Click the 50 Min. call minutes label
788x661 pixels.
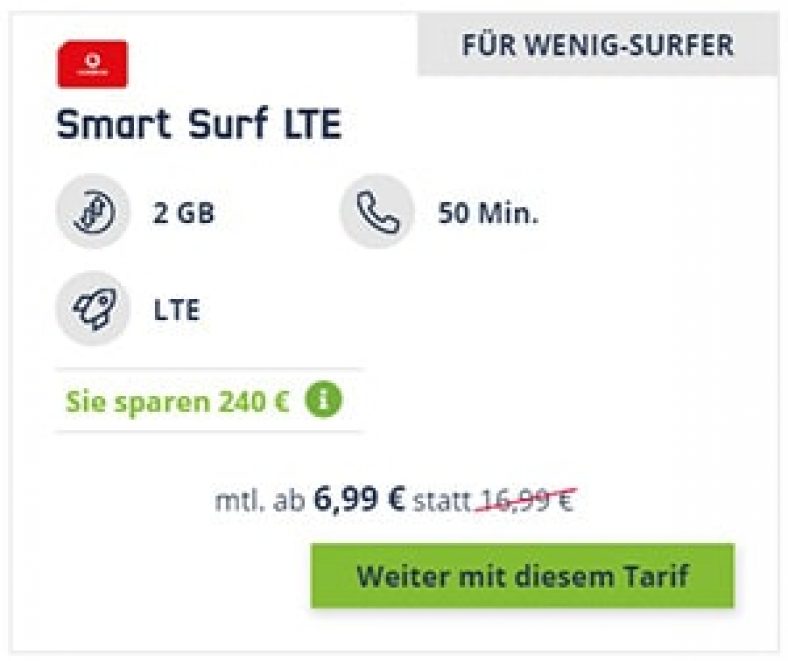click(488, 213)
